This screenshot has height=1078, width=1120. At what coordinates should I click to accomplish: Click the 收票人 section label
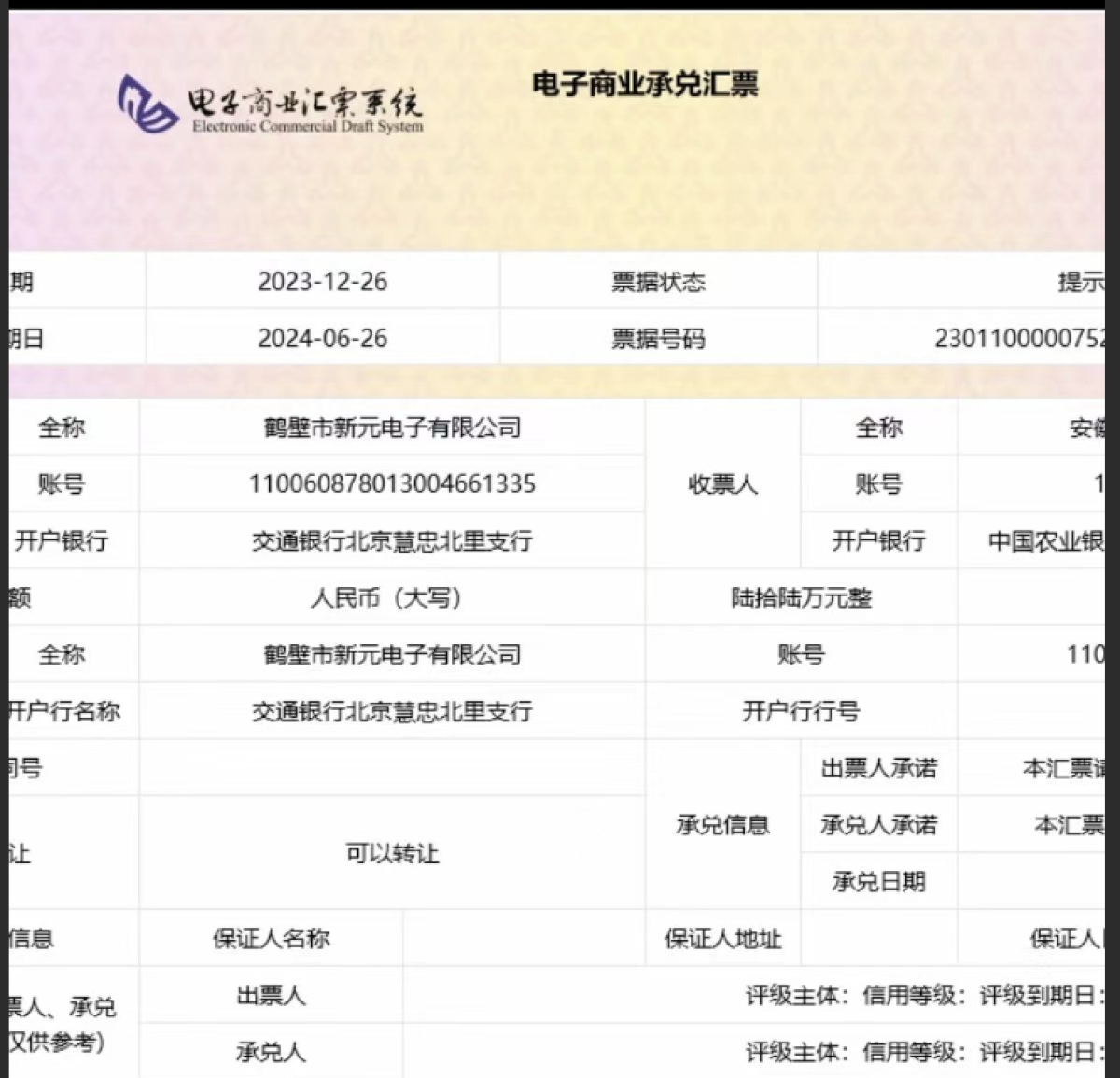pyautogui.click(x=723, y=484)
